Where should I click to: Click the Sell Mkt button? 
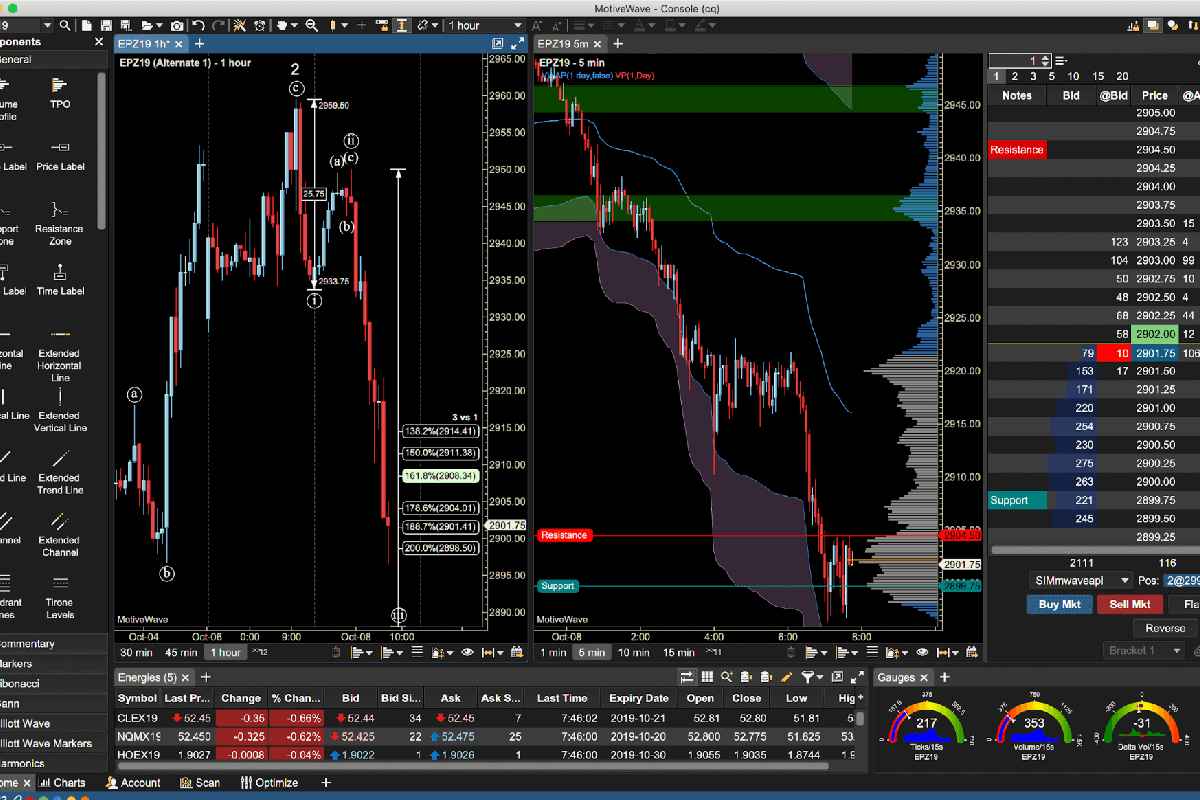tap(1130, 604)
